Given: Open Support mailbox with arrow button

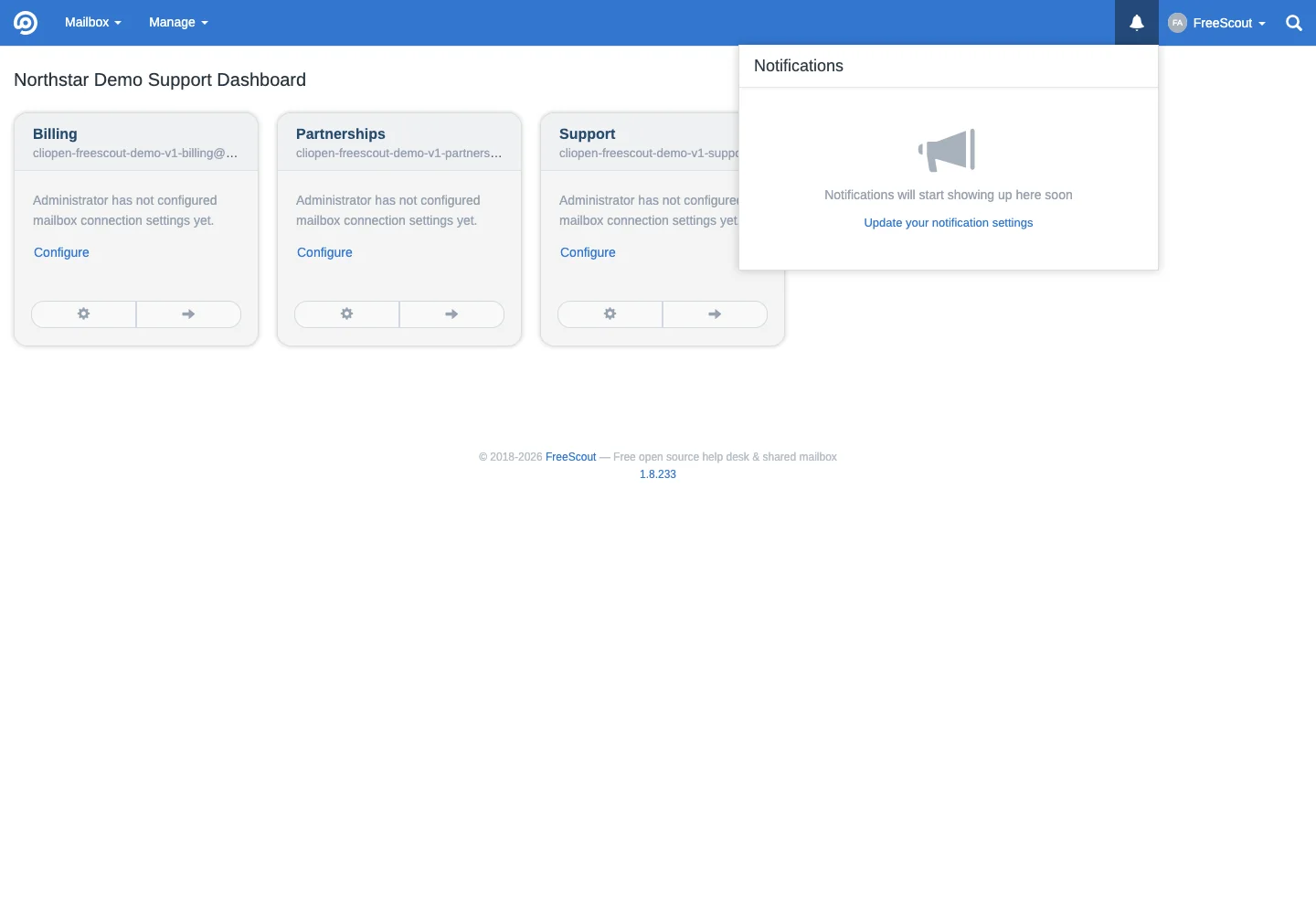Looking at the screenshot, I should [715, 314].
